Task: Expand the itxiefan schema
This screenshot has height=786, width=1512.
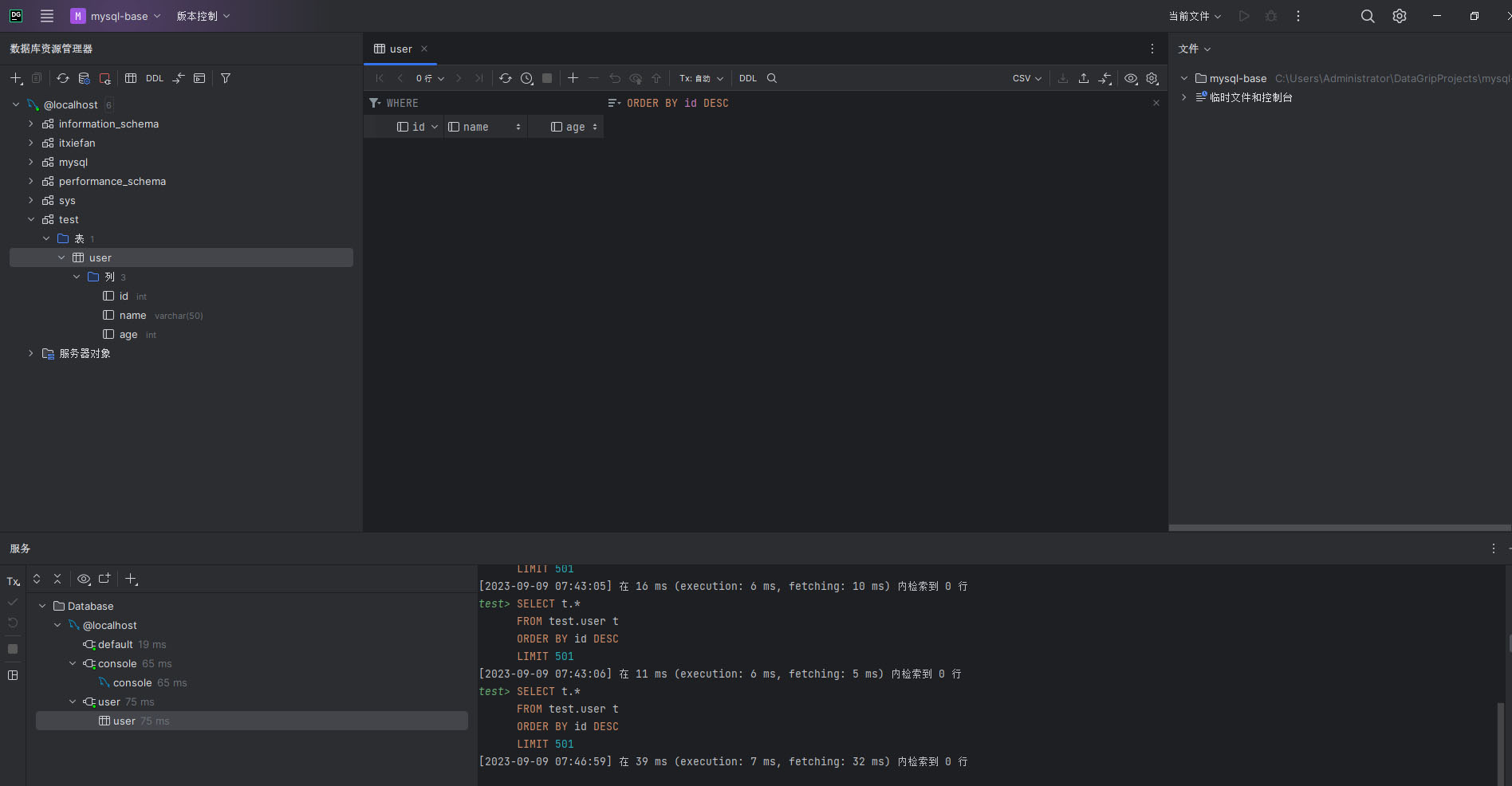Action: point(31,143)
